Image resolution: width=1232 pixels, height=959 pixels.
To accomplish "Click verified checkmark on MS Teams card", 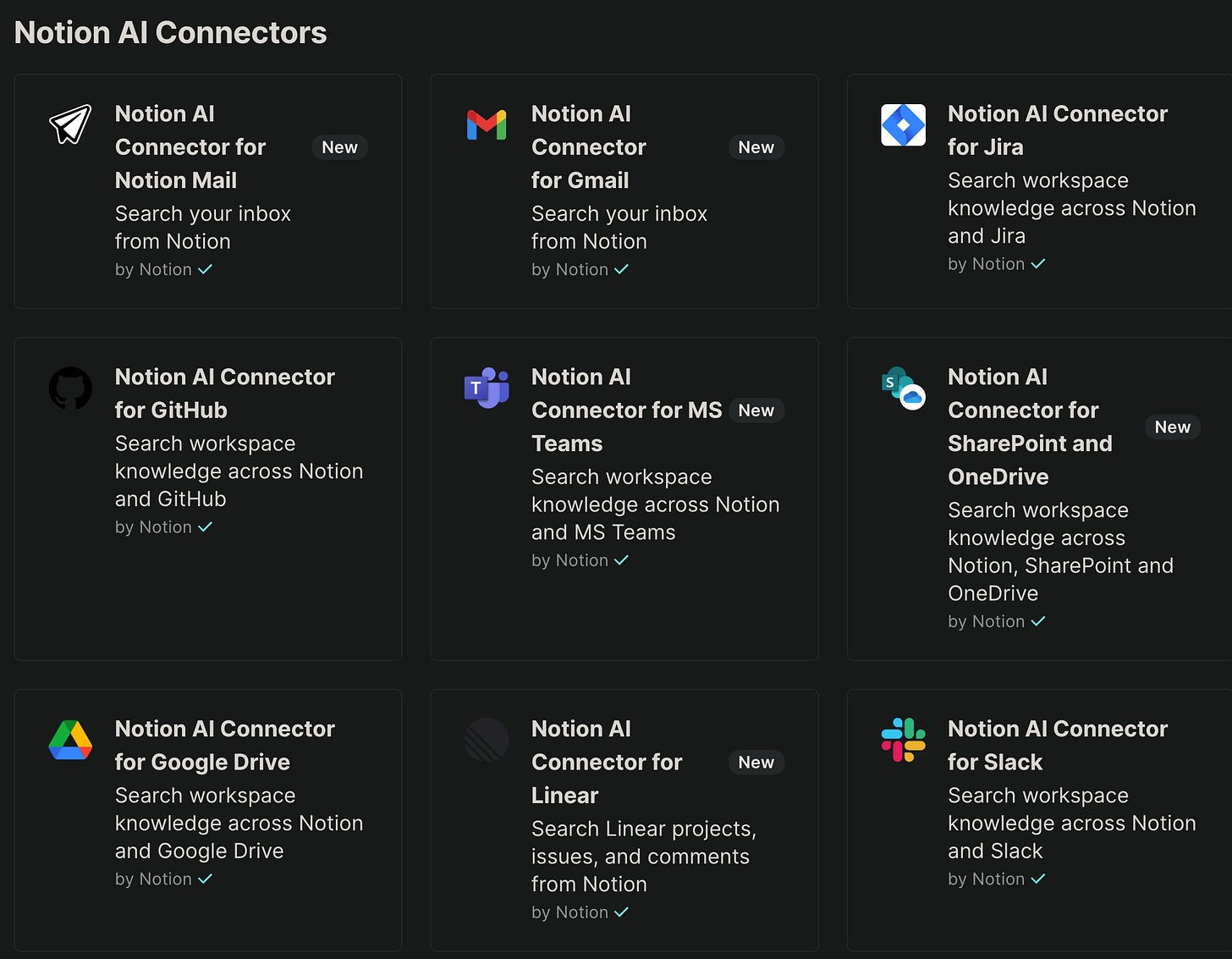I will 621,560.
